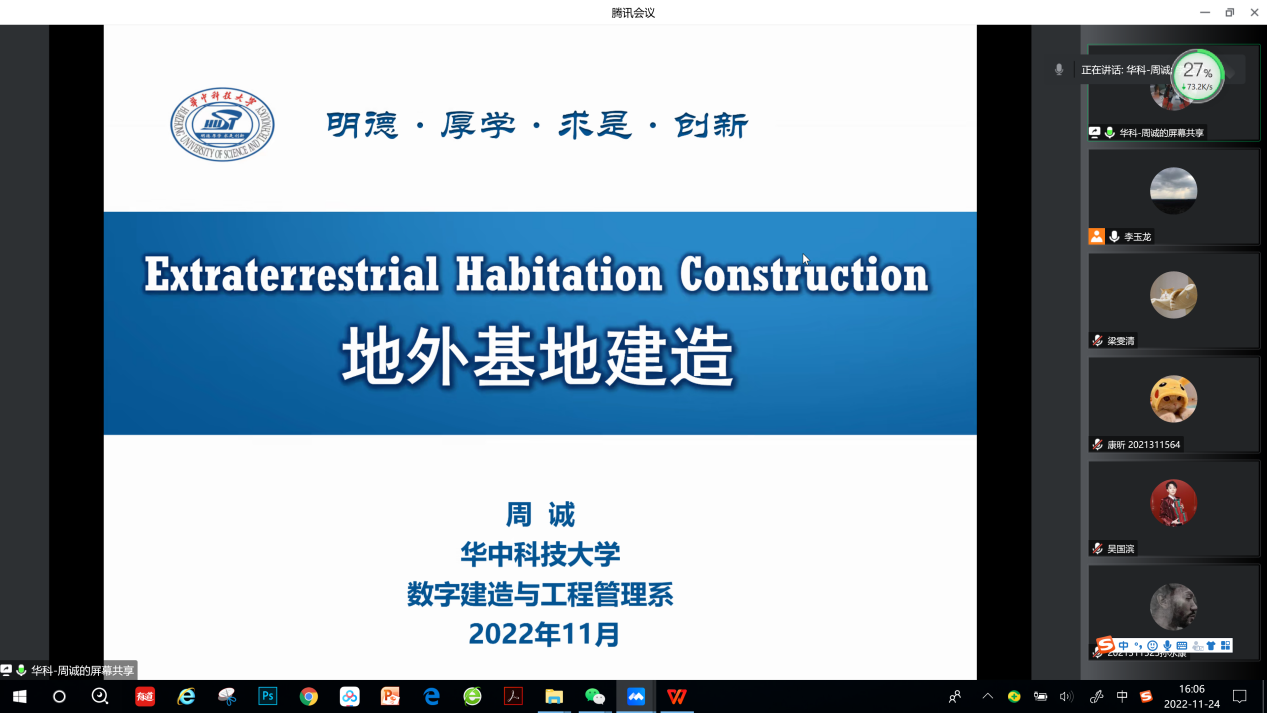Click the Sogou emoji face icon

pos(1153,646)
